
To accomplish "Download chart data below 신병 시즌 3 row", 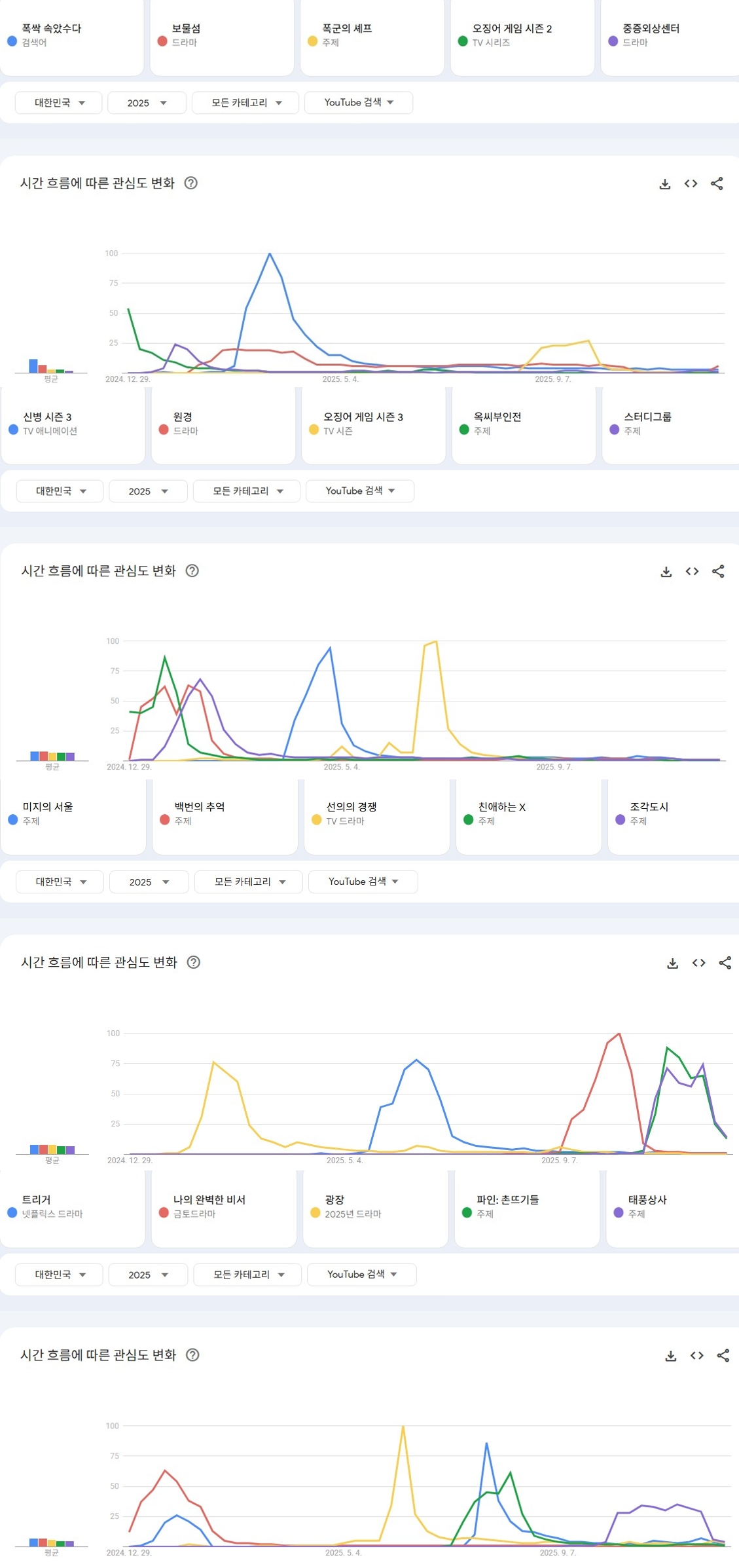I will 666,572.
